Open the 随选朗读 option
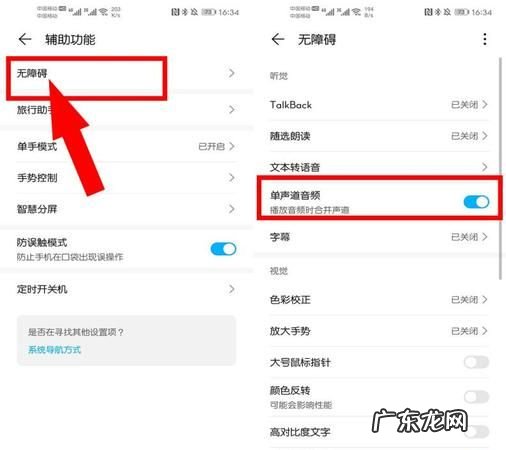The width and height of the screenshot is (506, 450). 379,136
